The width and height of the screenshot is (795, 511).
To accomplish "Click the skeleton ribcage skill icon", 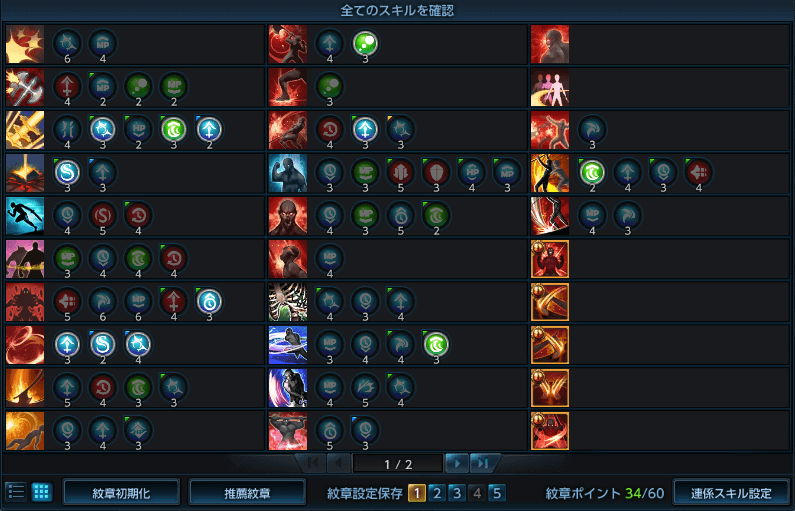I will 287,302.
